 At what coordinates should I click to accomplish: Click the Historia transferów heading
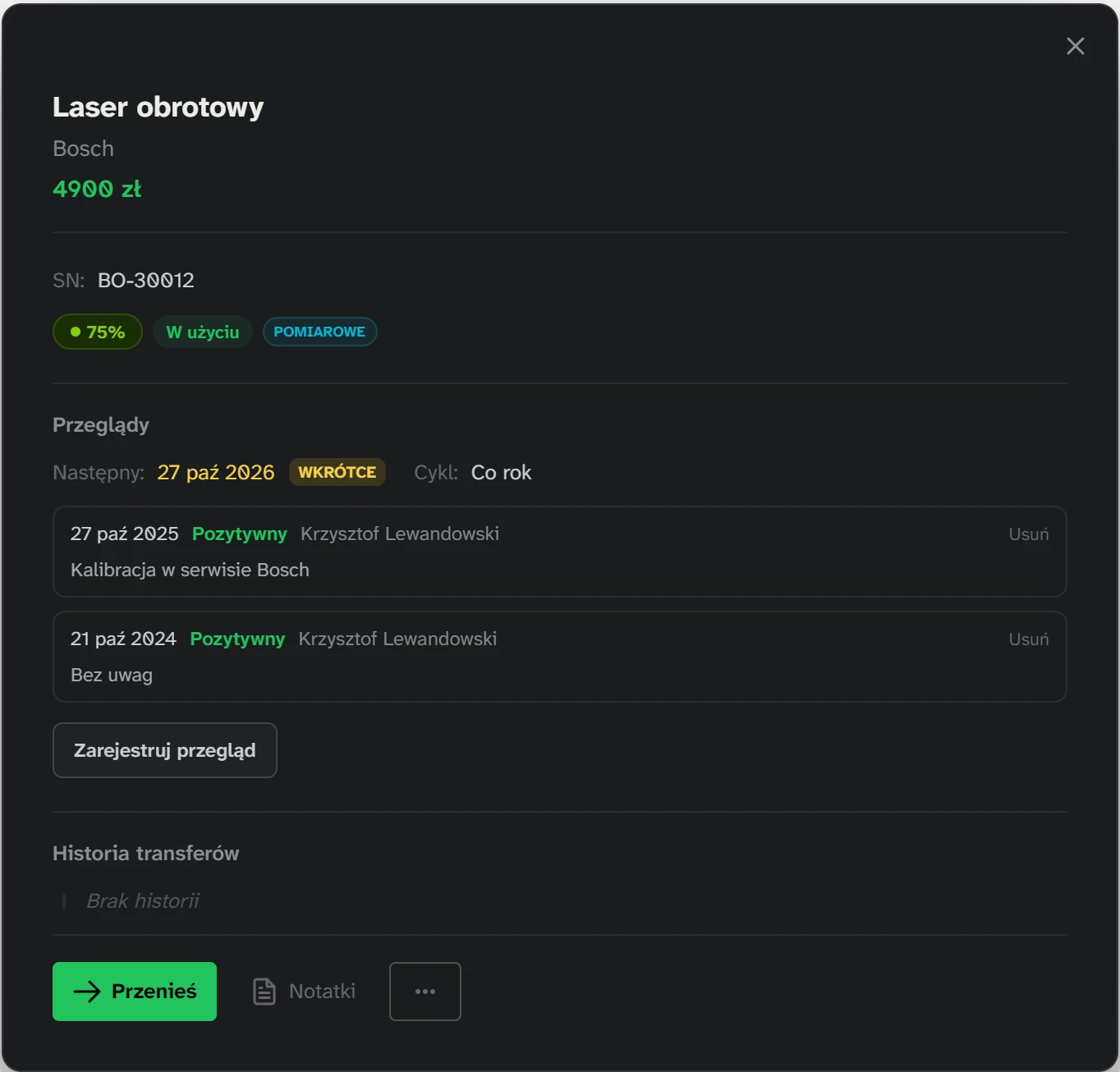(146, 854)
